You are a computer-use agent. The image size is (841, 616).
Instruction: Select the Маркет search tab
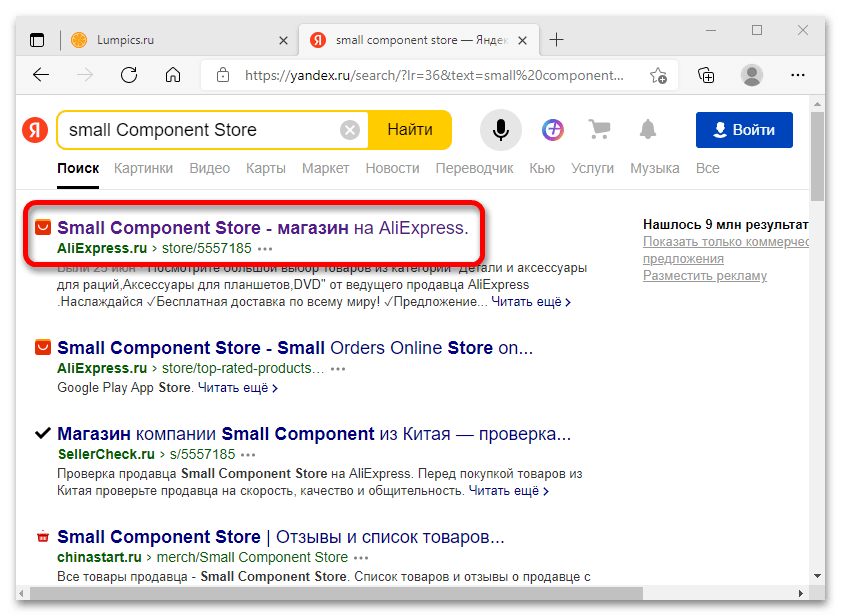pos(325,168)
